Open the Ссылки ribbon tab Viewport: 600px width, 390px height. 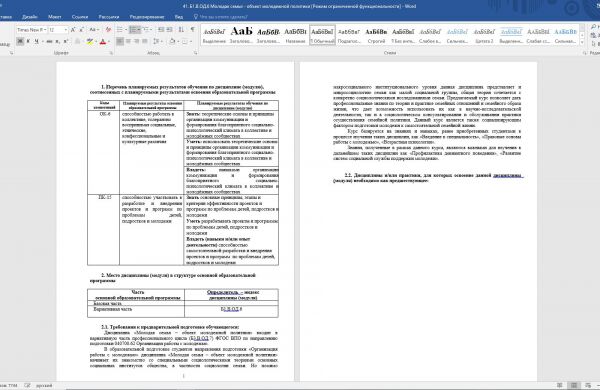point(80,17)
